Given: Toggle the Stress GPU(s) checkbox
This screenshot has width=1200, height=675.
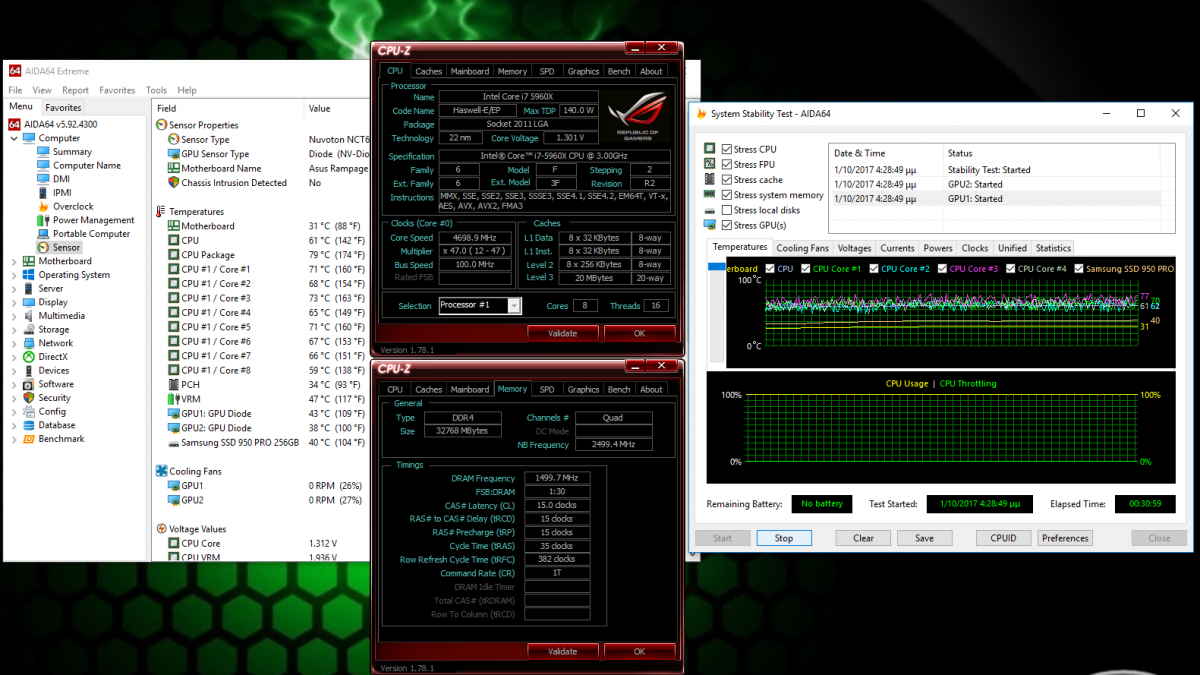Looking at the screenshot, I should click(x=726, y=225).
